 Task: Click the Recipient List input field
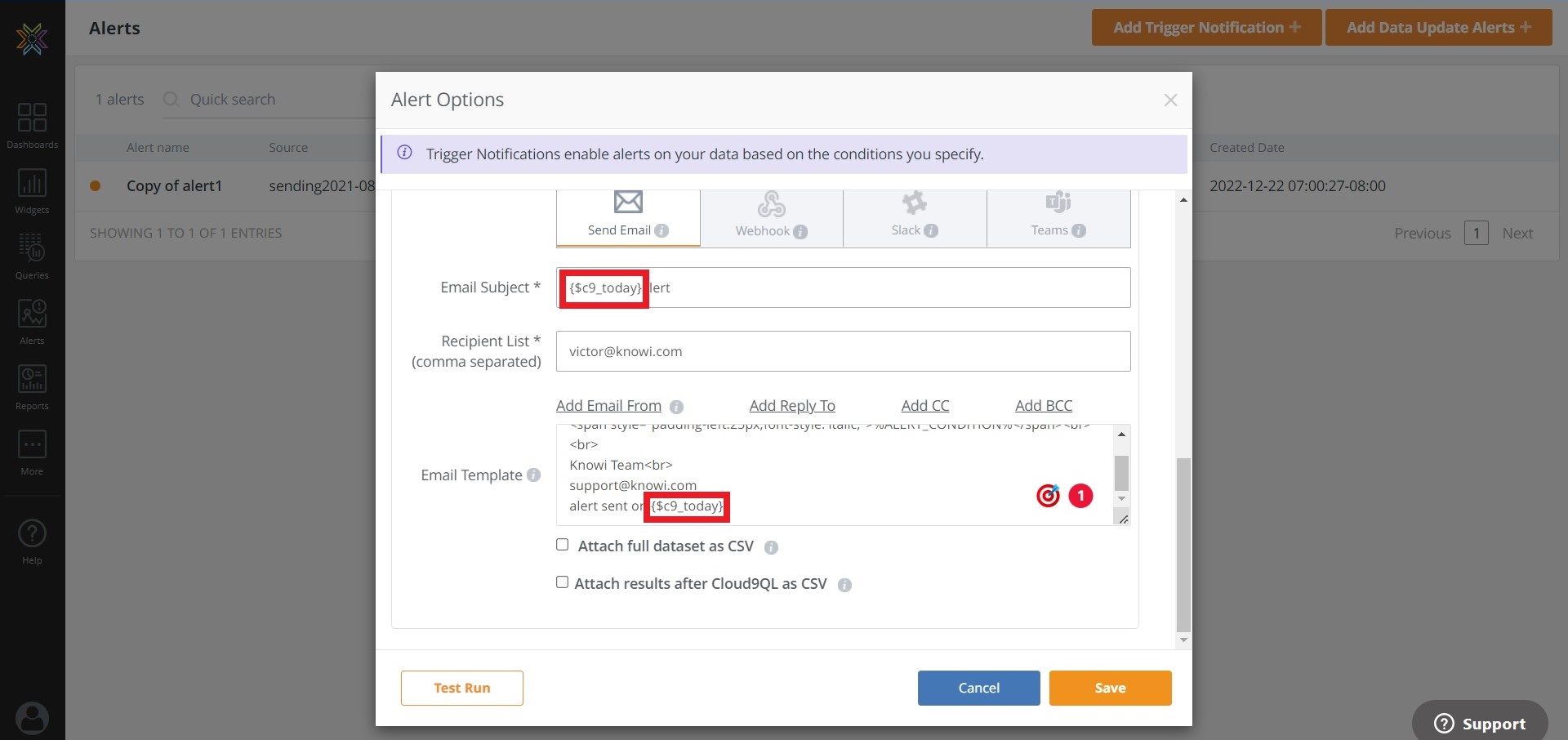click(843, 351)
